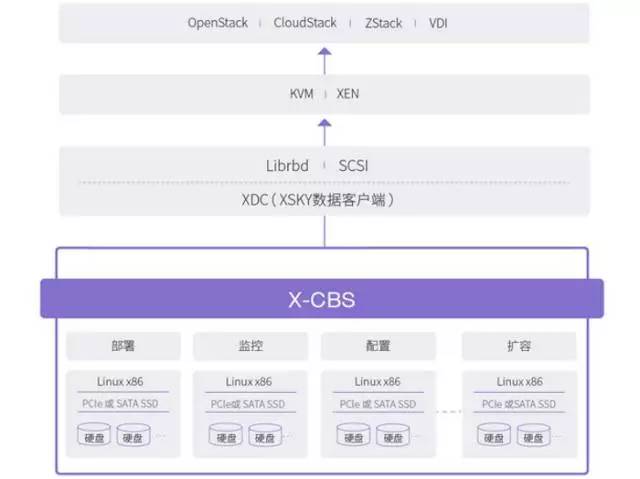
Task: Select the 配置 configuration box
Action: (378, 347)
